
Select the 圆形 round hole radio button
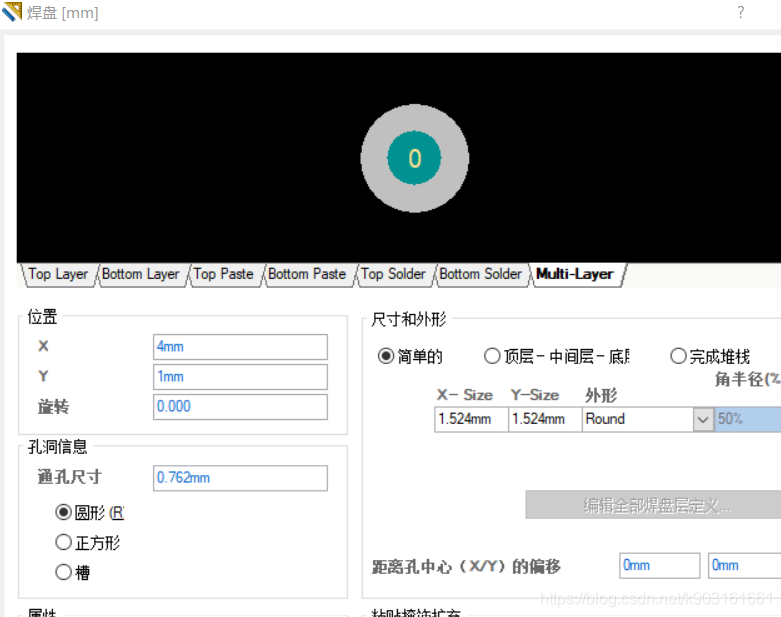point(63,512)
